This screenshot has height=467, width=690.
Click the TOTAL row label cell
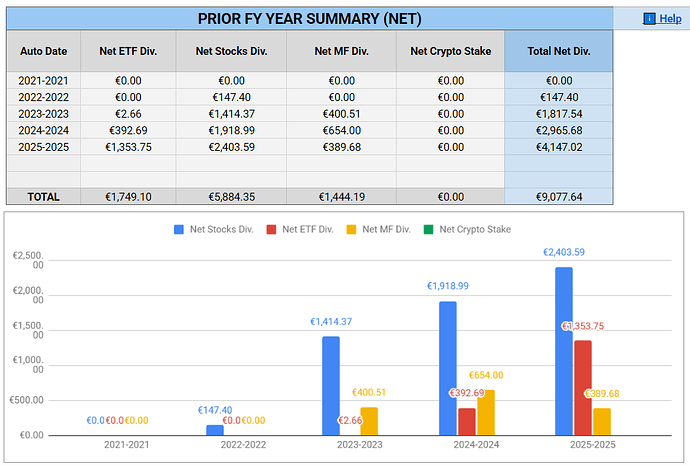coord(42,197)
